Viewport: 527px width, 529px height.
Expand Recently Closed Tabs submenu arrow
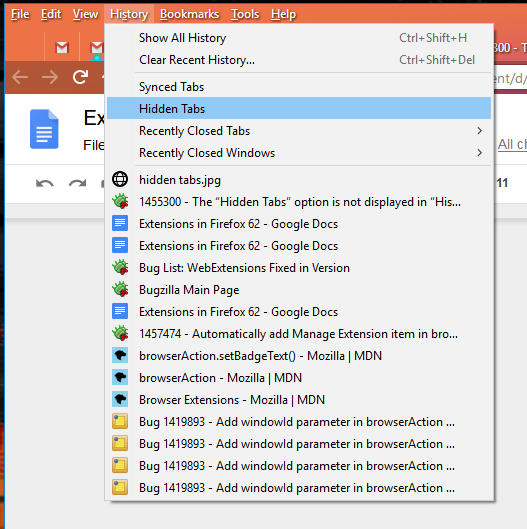[479, 131]
